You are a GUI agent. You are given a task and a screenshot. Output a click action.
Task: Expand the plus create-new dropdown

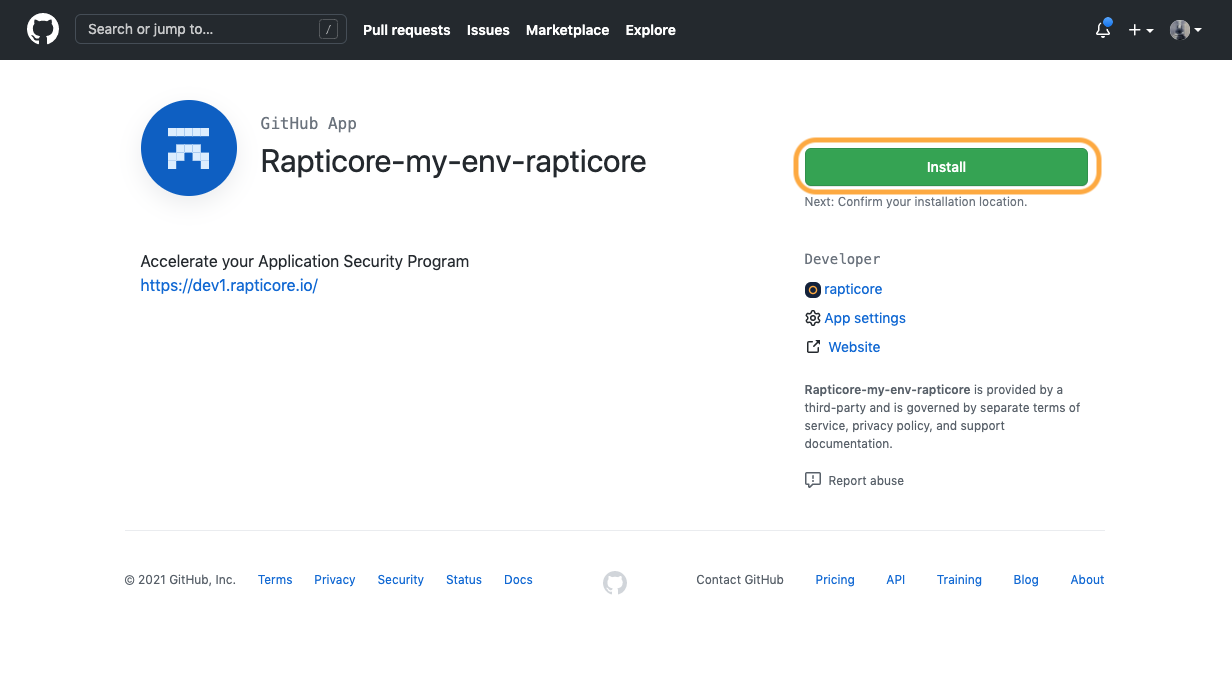pos(1141,30)
